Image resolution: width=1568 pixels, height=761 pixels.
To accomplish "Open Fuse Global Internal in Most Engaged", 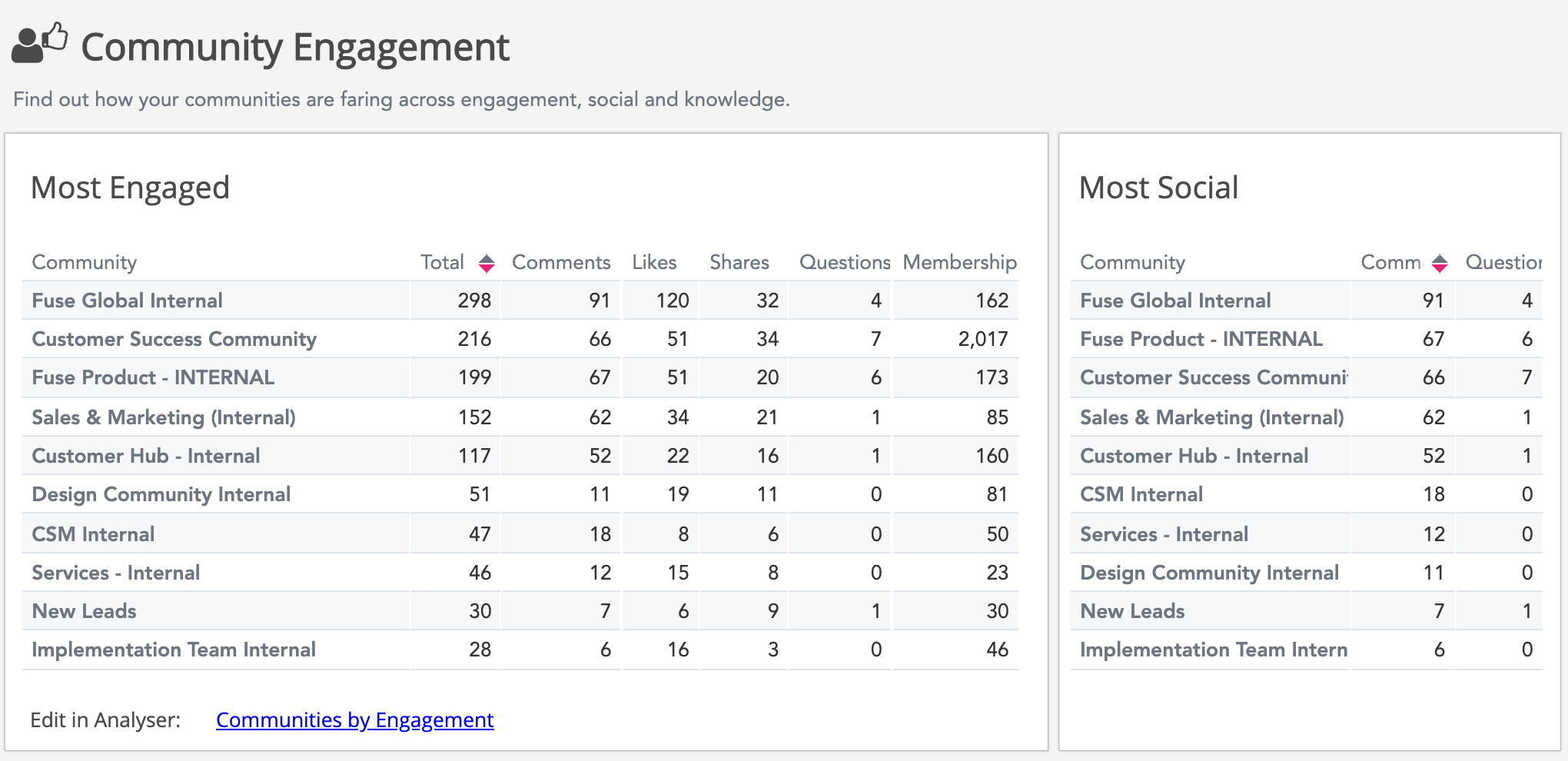I will [x=127, y=301].
